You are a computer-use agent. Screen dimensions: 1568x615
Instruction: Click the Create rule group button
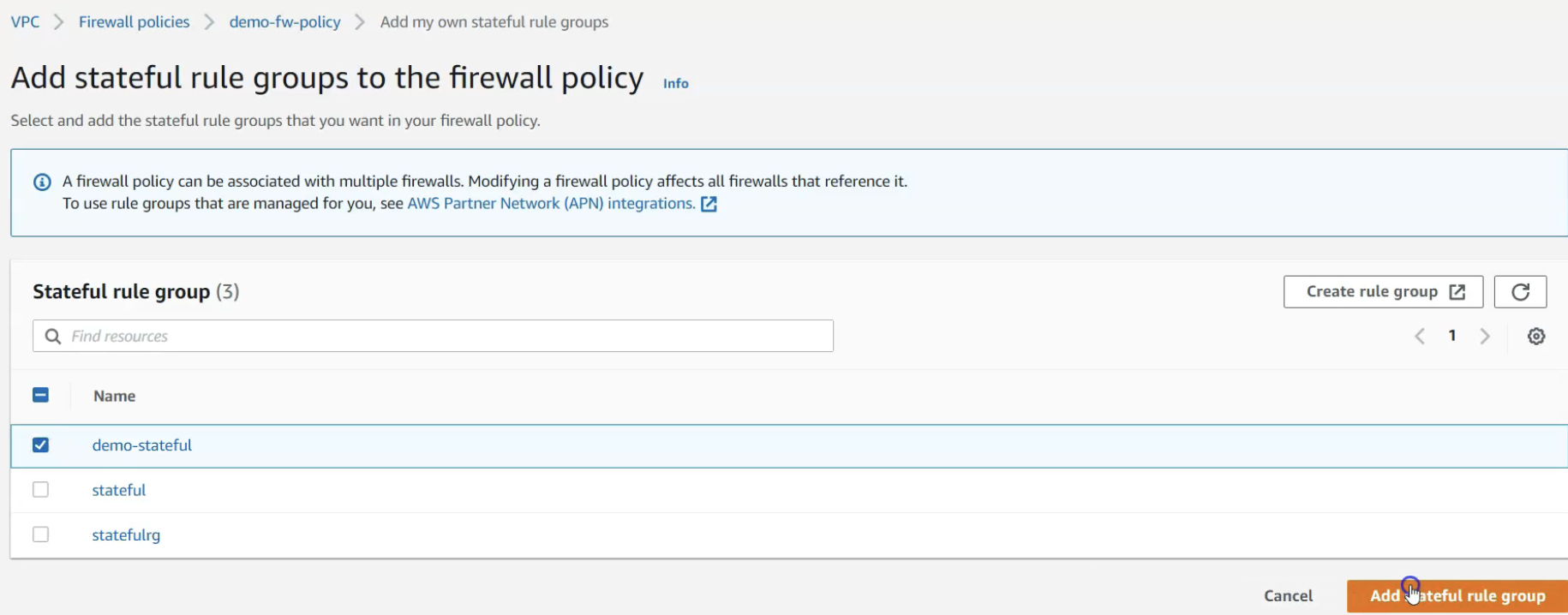[1382, 292]
